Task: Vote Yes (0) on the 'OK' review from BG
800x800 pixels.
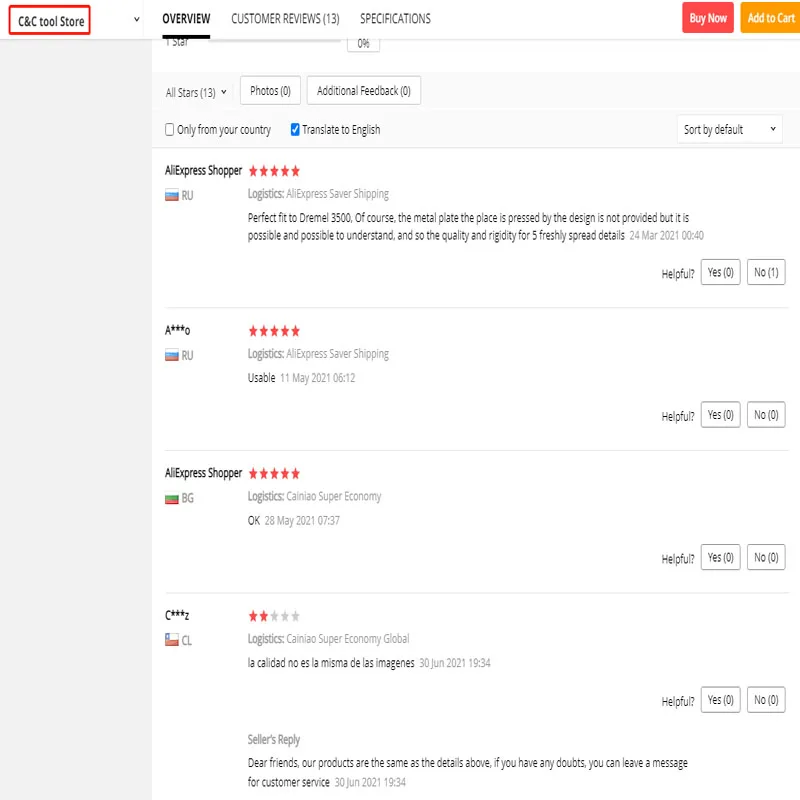Action: (x=720, y=557)
